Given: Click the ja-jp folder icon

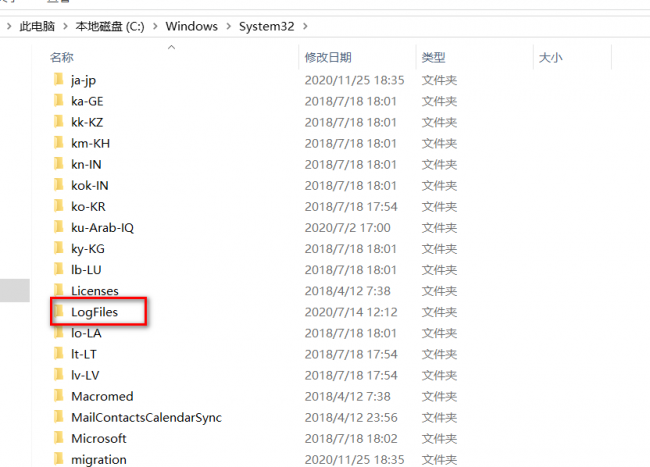Looking at the screenshot, I should click(59, 79).
